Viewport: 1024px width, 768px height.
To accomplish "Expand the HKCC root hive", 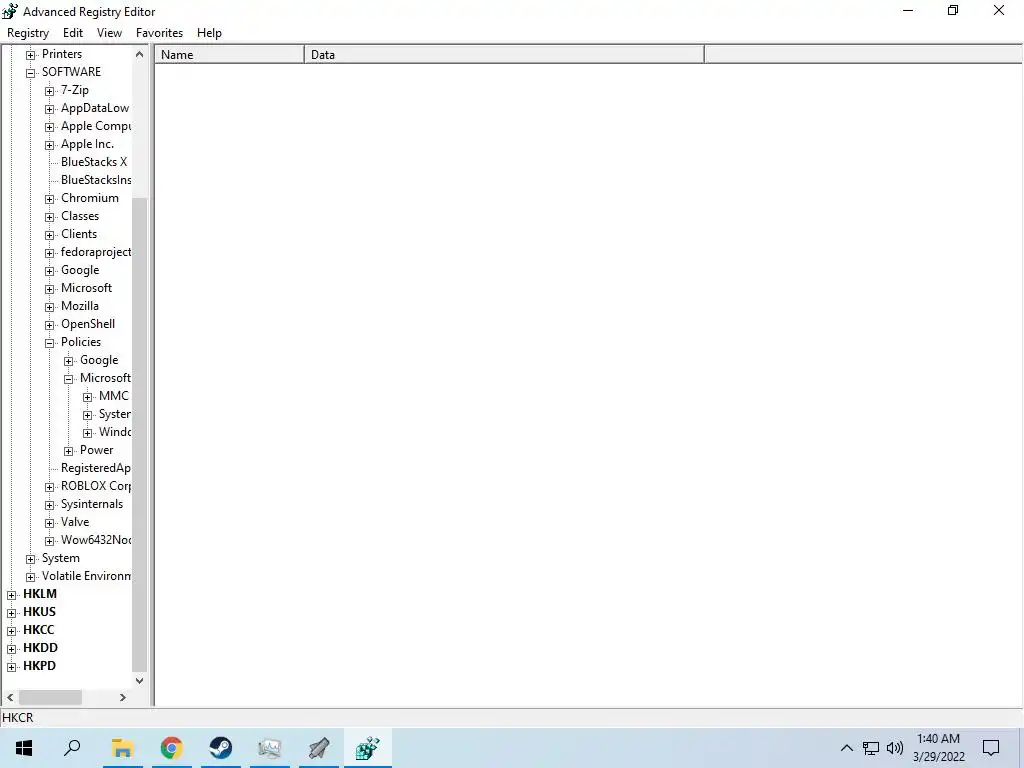I will click(11, 631).
